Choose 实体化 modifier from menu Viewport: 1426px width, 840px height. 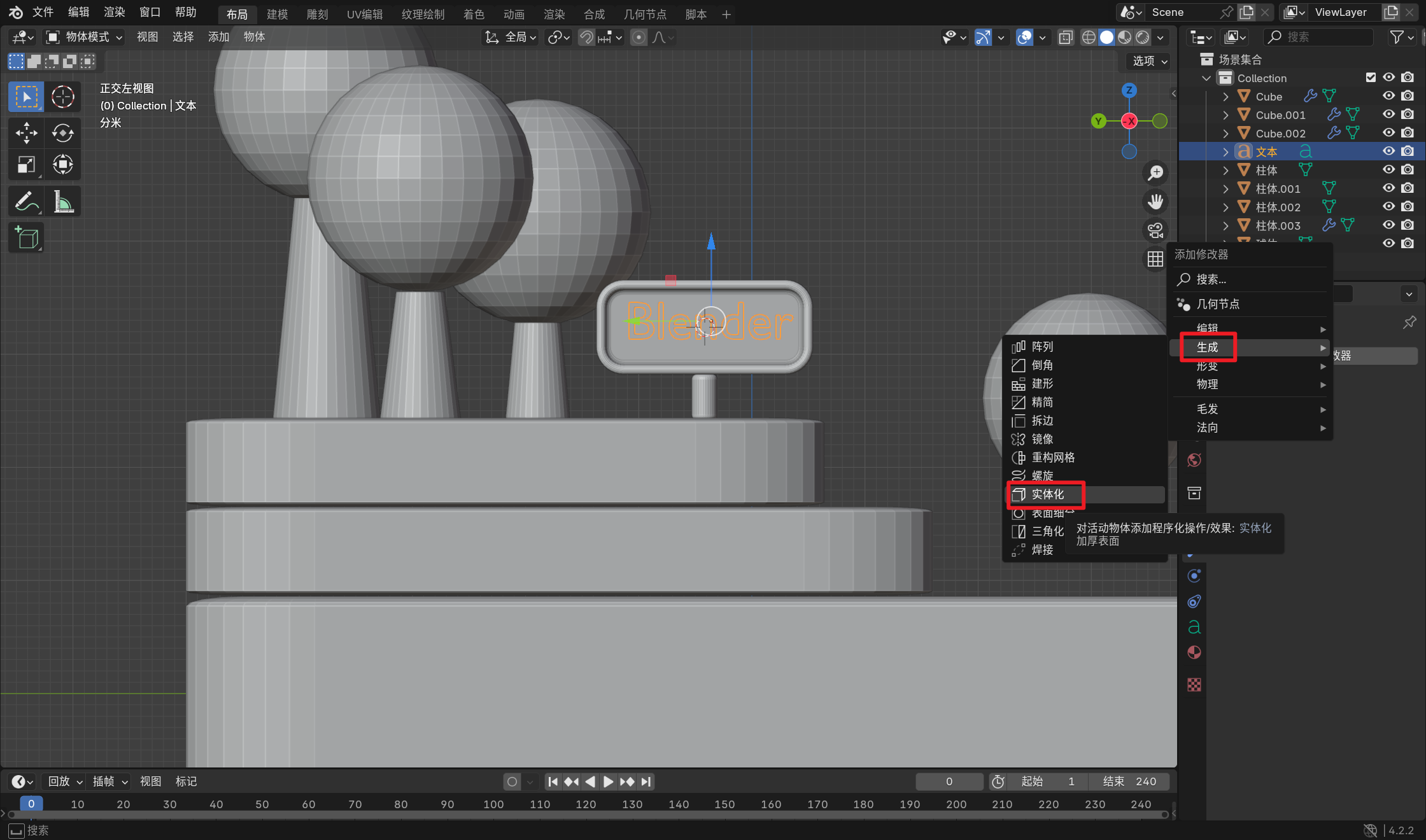coord(1047,494)
